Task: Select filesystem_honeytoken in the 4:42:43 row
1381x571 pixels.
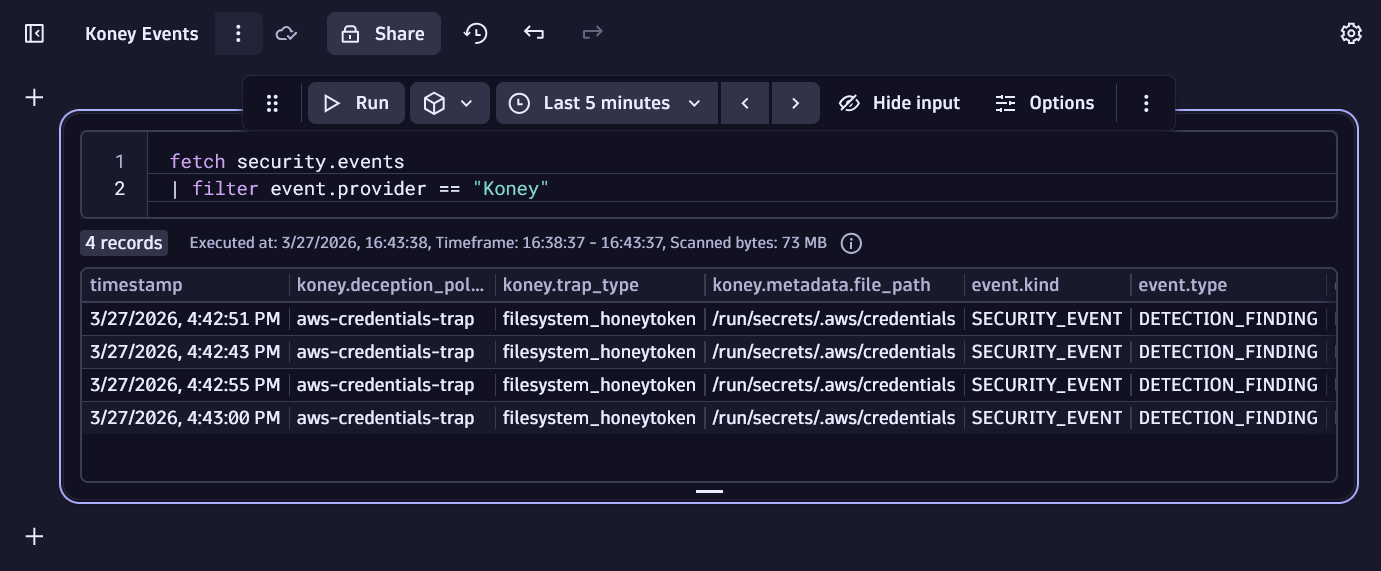Action: (x=599, y=352)
